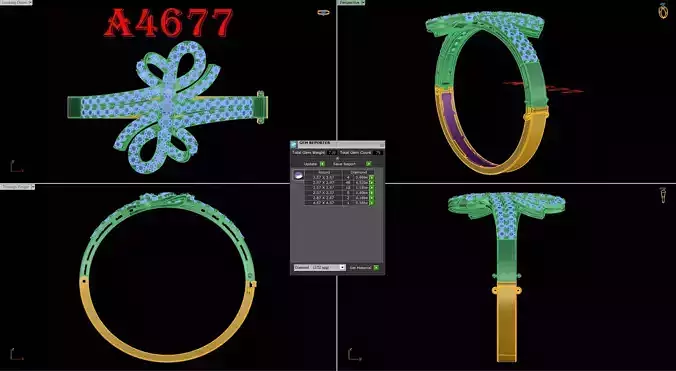Click the Total Gem Weight value field
This screenshot has width=676, height=371.
pos(332,153)
